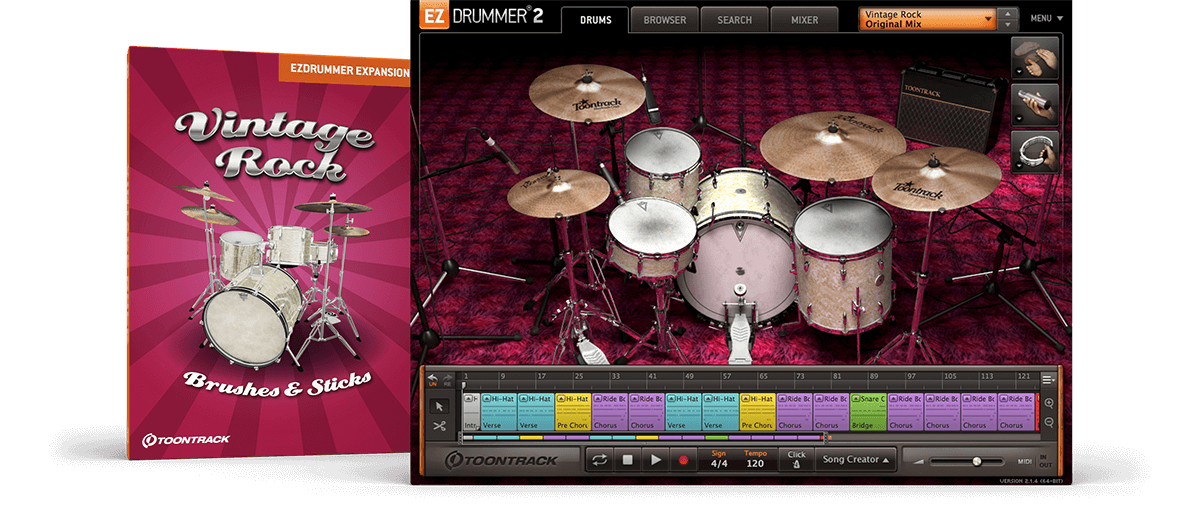Click the 4/4 time signature field
Image resolution: width=1200 pixels, height=517 pixels.
719,460
